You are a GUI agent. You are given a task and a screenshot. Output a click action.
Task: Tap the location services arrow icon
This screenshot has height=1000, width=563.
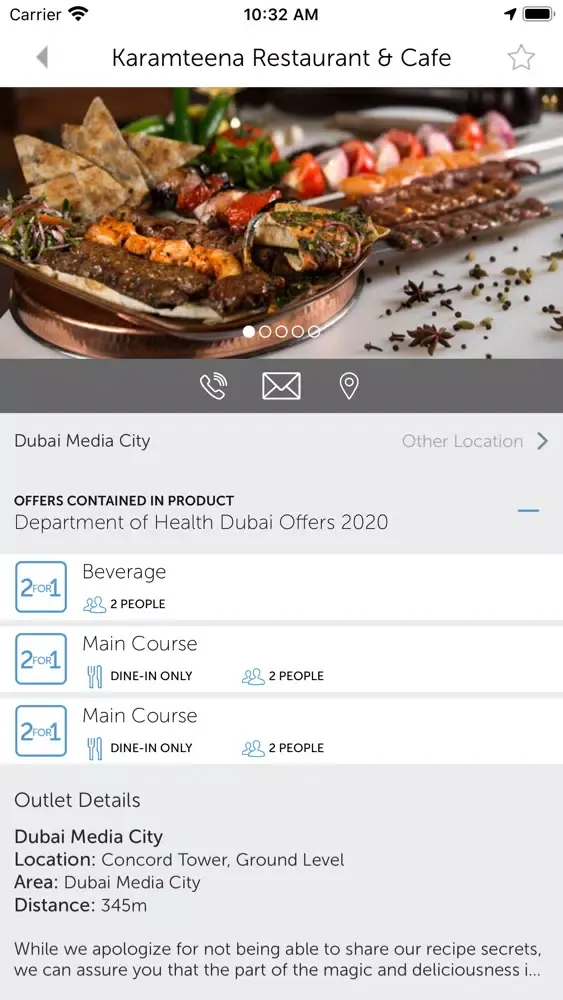tap(510, 14)
